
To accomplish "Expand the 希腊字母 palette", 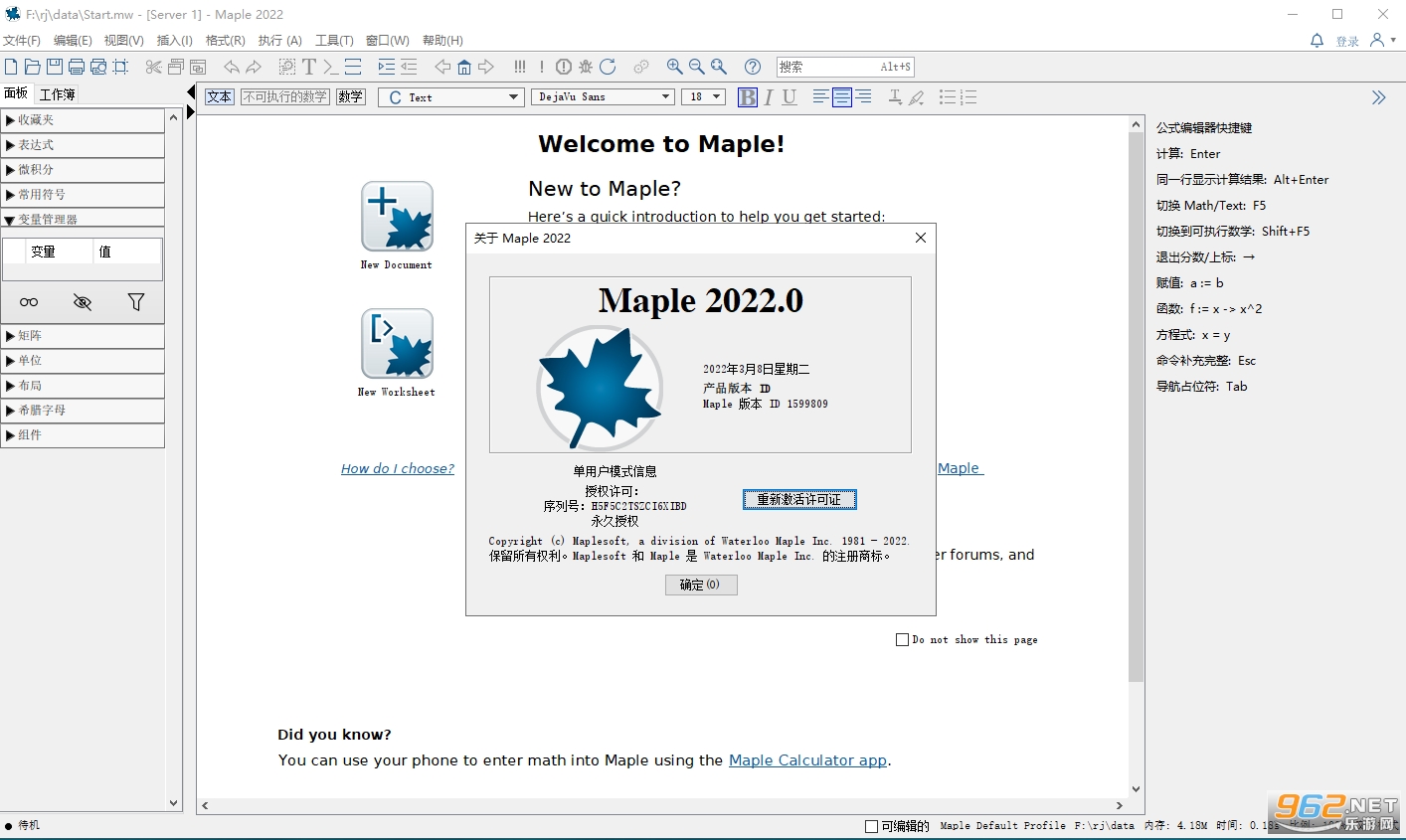I will coord(83,410).
